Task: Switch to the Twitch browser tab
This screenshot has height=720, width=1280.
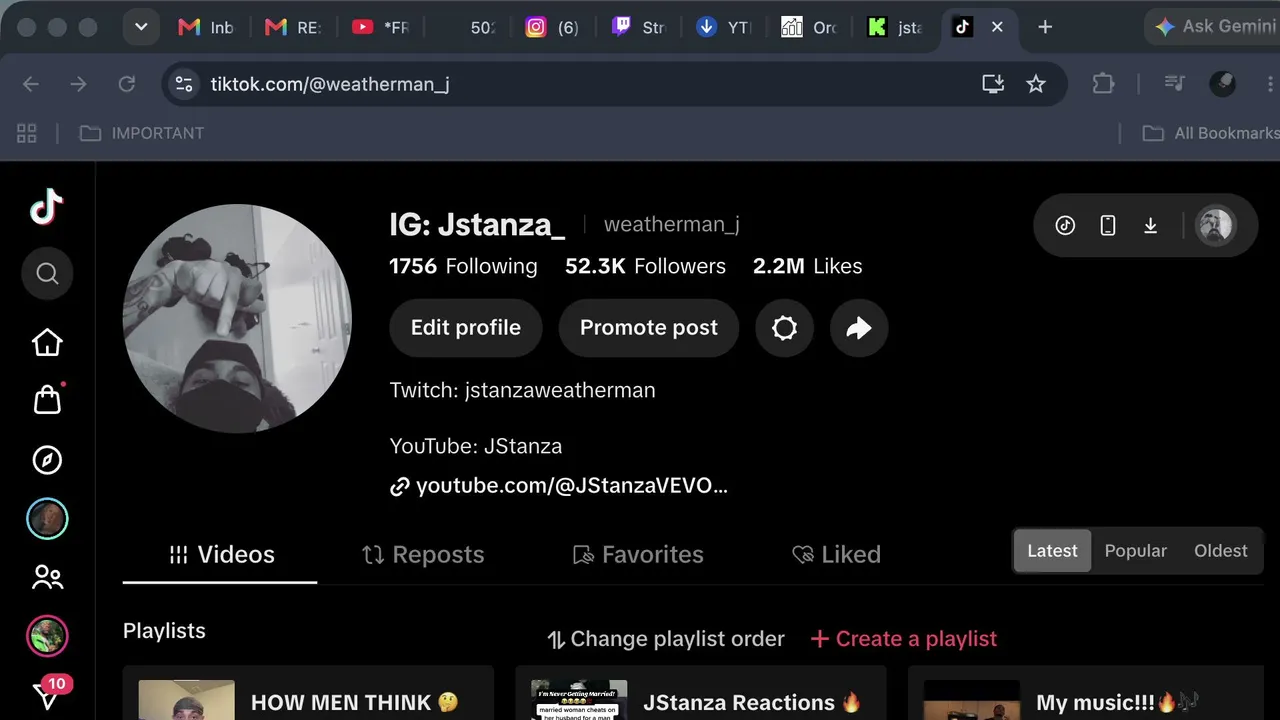Action: click(x=639, y=27)
